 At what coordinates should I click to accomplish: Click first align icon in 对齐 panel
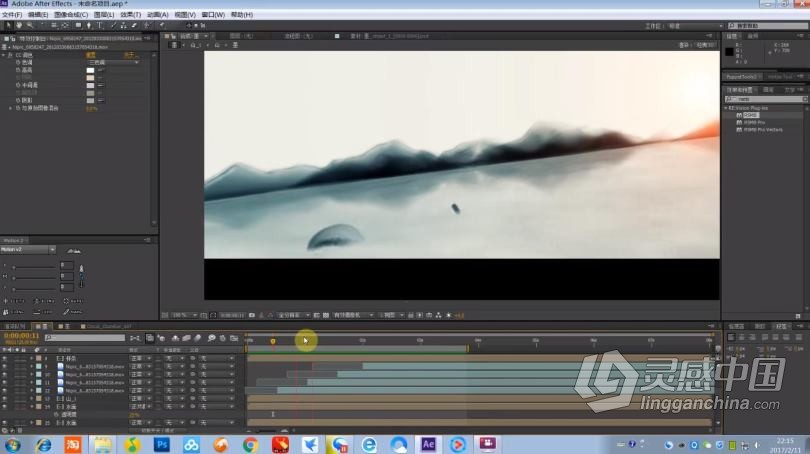[731, 337]
